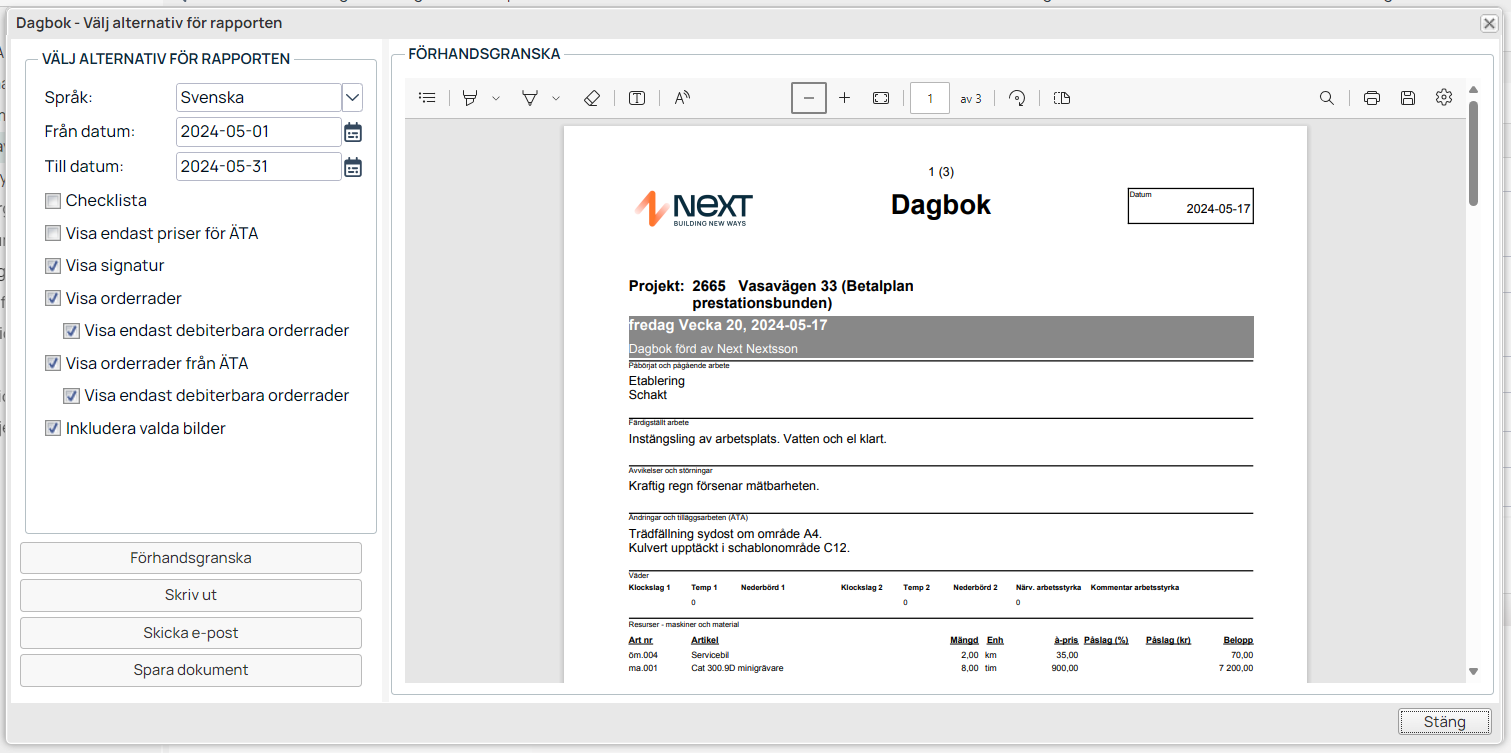The height and width of the screenshot is (753, 1511).
Task: Click the preview scrollbar down arrow
Action: [1473, 671]
